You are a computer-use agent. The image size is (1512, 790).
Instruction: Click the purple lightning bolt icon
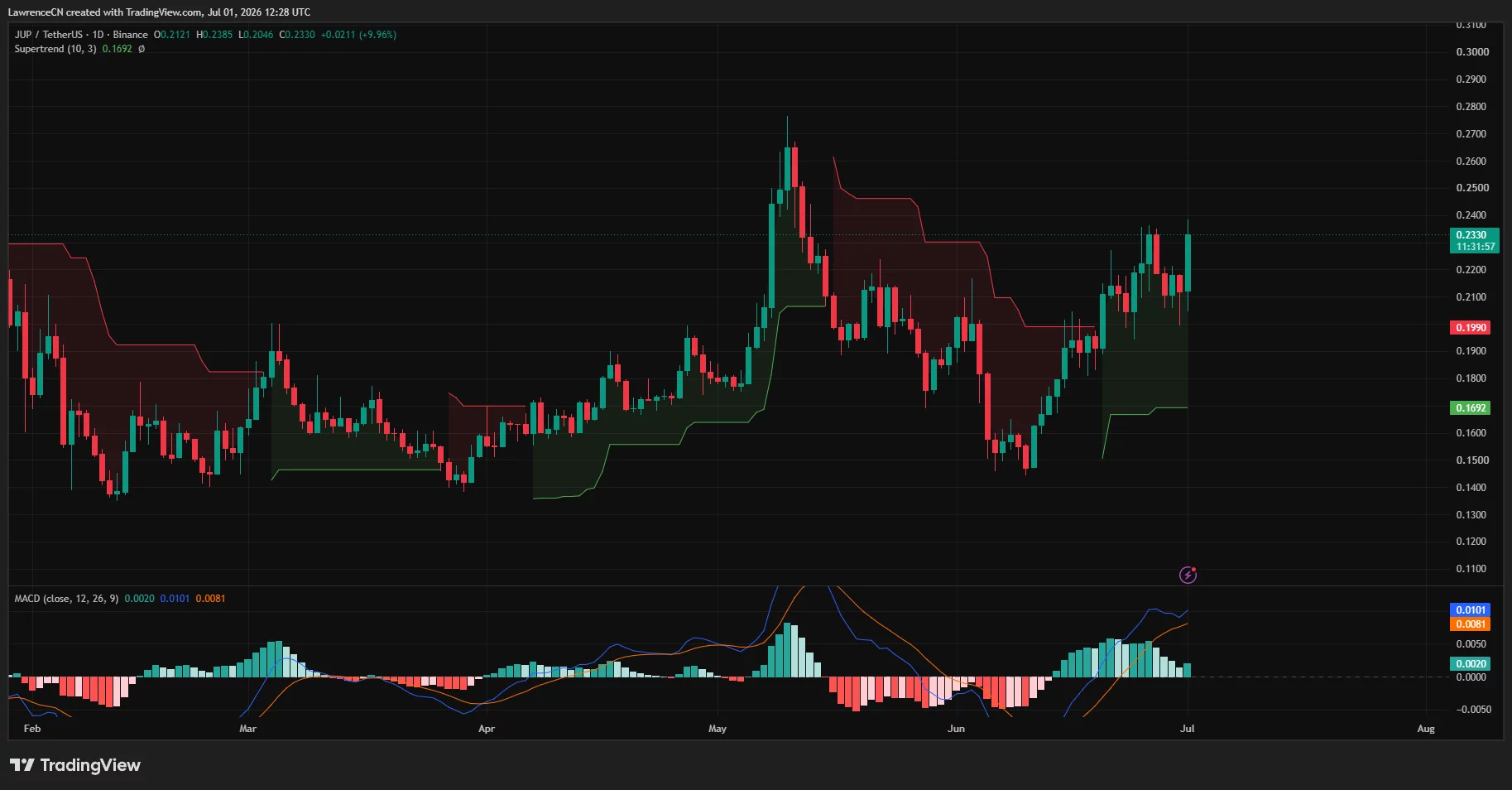pos(1188,575)
